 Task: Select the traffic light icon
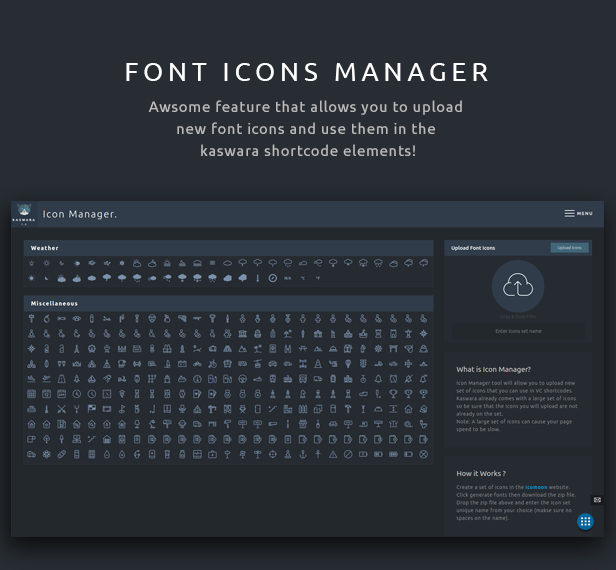363,364
